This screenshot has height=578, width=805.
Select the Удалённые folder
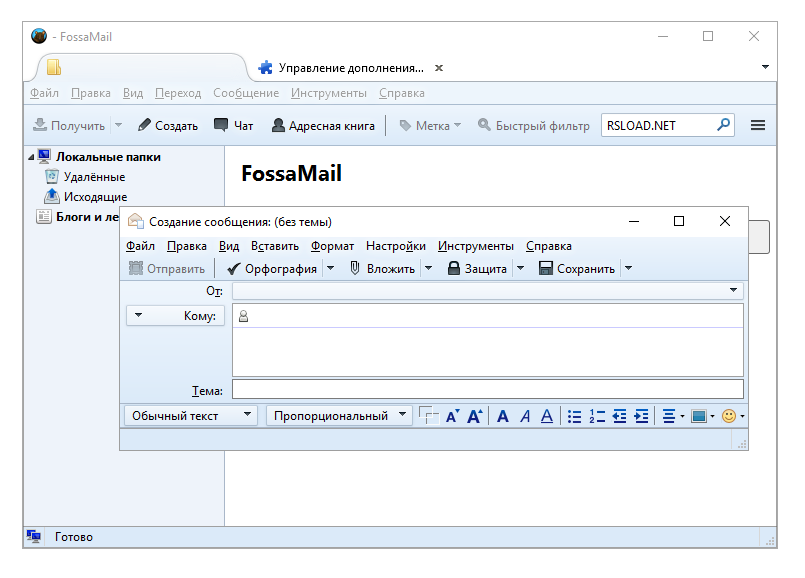point(94,177)
